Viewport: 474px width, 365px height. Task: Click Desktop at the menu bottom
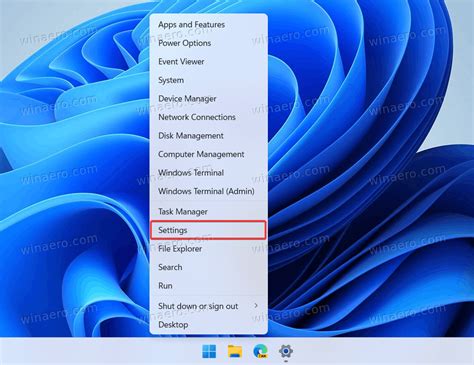[208, 325]
